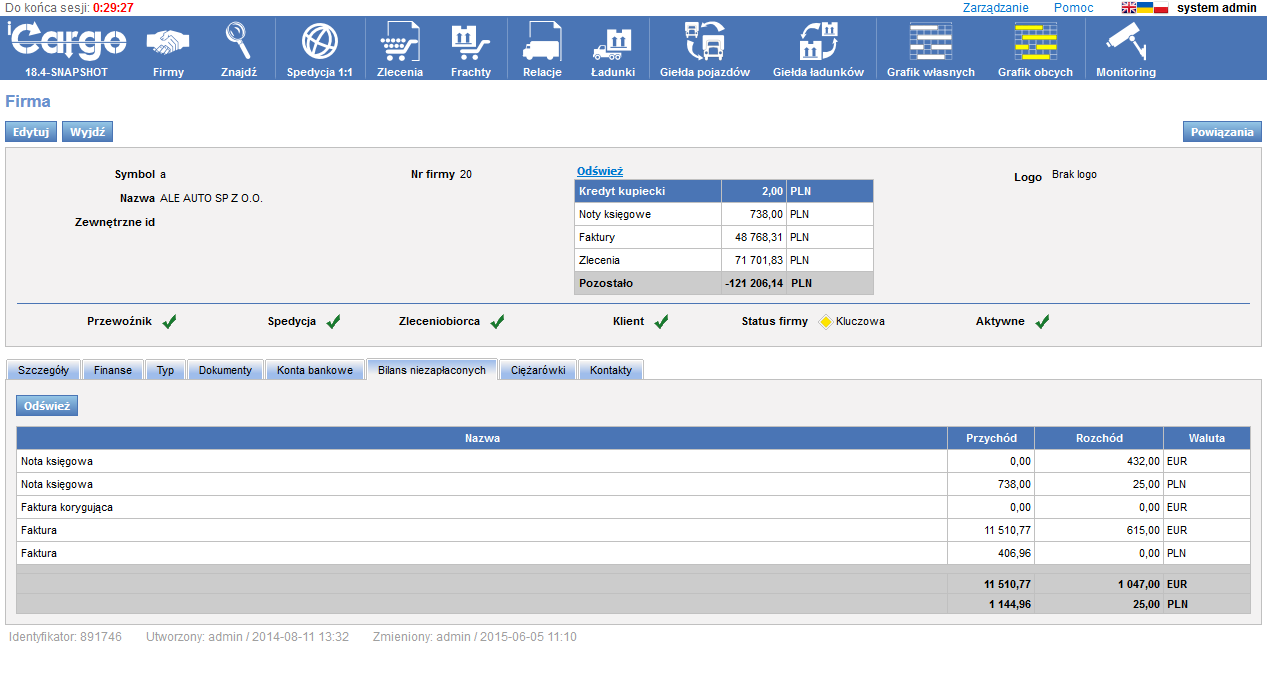Screen dimensions: 1267x681
Task: Open Grafik własnych schedule icon
Action: pos(930,43)
